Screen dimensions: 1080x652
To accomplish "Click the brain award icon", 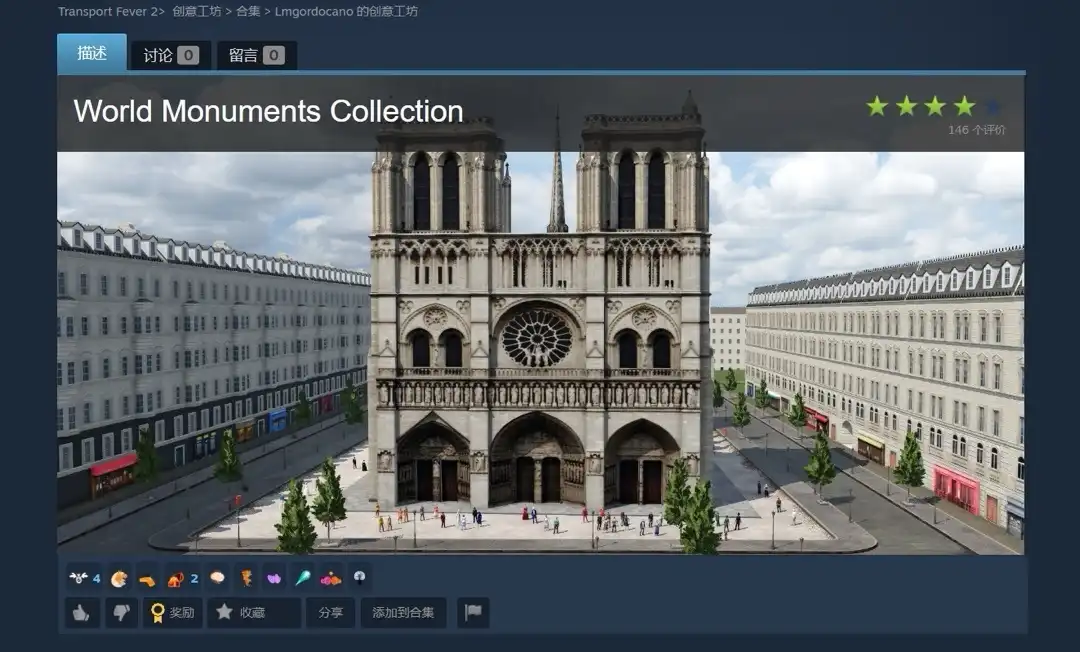I will [x=217, y=578].
